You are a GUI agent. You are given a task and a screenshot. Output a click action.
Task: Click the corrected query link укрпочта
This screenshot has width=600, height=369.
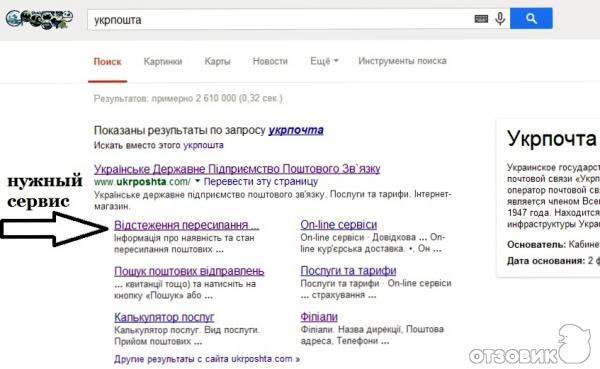(x=296, y=130)
